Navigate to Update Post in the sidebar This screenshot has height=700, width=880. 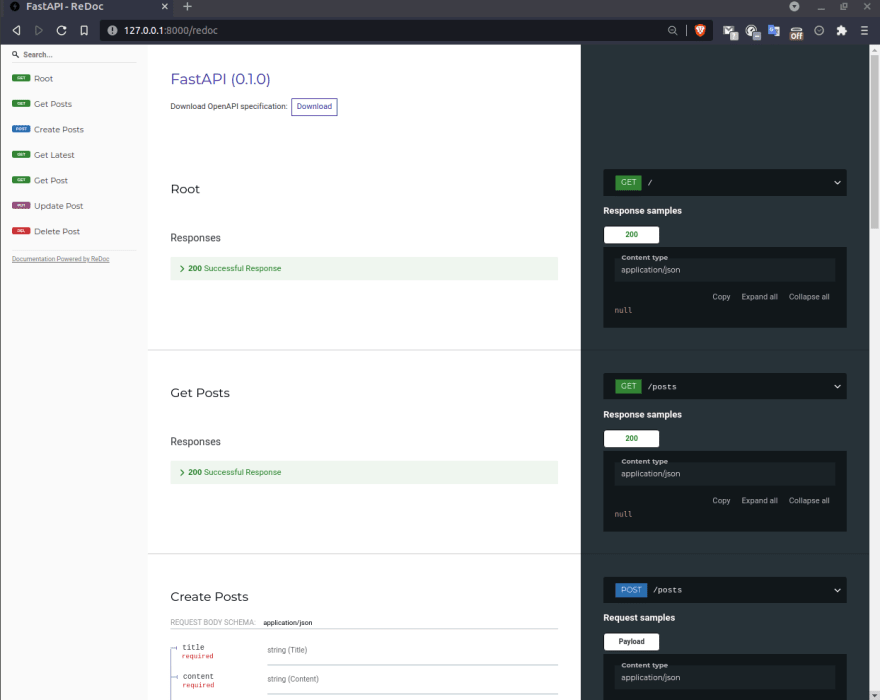58,206
